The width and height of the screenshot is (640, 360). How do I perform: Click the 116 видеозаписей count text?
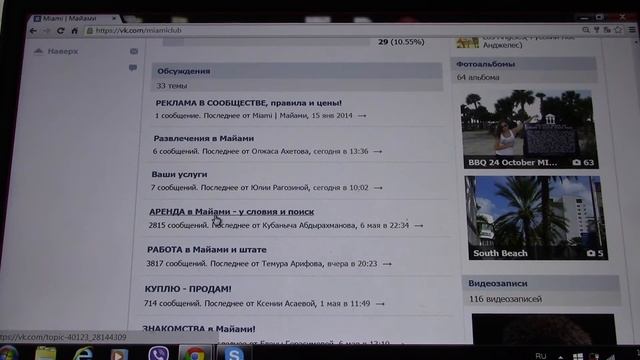click(506, 299)
